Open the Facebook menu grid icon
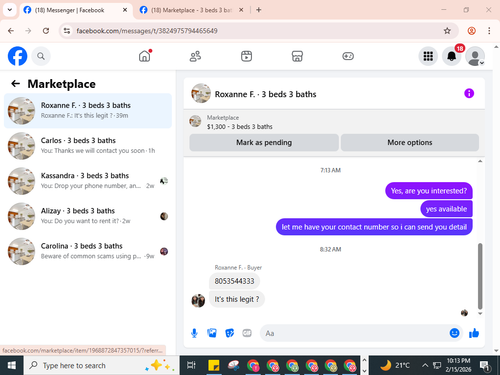This screenshot has width=500, height=375. (428, 56)
